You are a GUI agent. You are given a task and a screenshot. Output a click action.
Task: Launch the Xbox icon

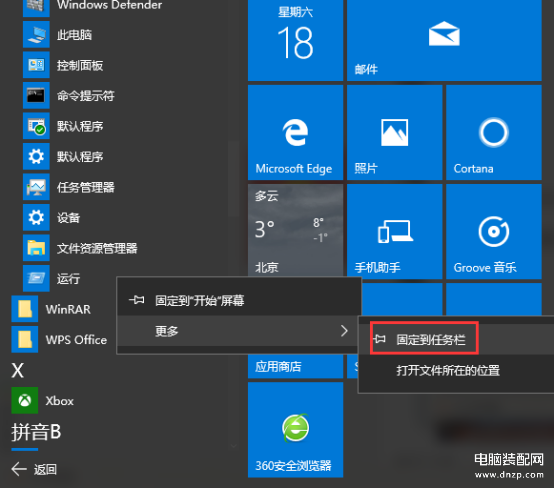coord(25,400)
